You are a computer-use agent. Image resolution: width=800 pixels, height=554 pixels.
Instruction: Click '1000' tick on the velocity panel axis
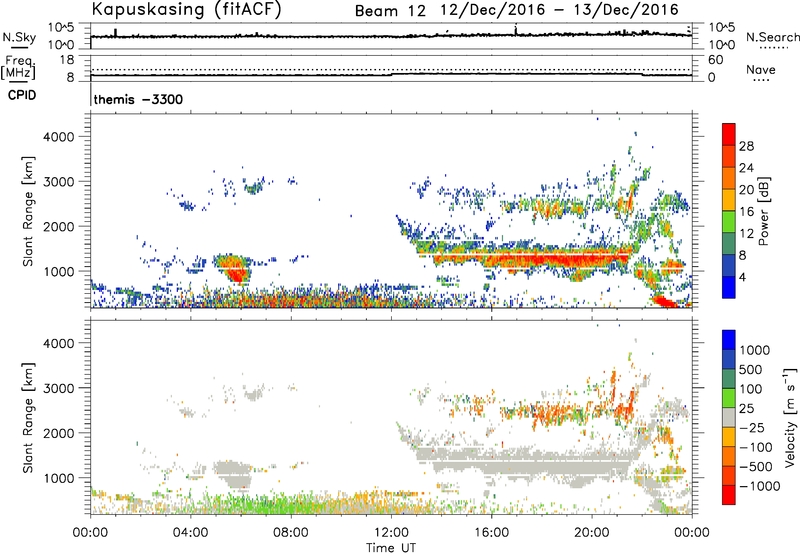[x=59, y=478]
